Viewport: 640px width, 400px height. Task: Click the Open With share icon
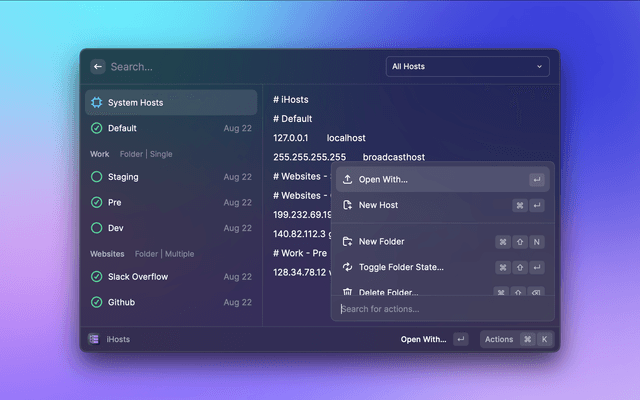[x=347, y=180]
